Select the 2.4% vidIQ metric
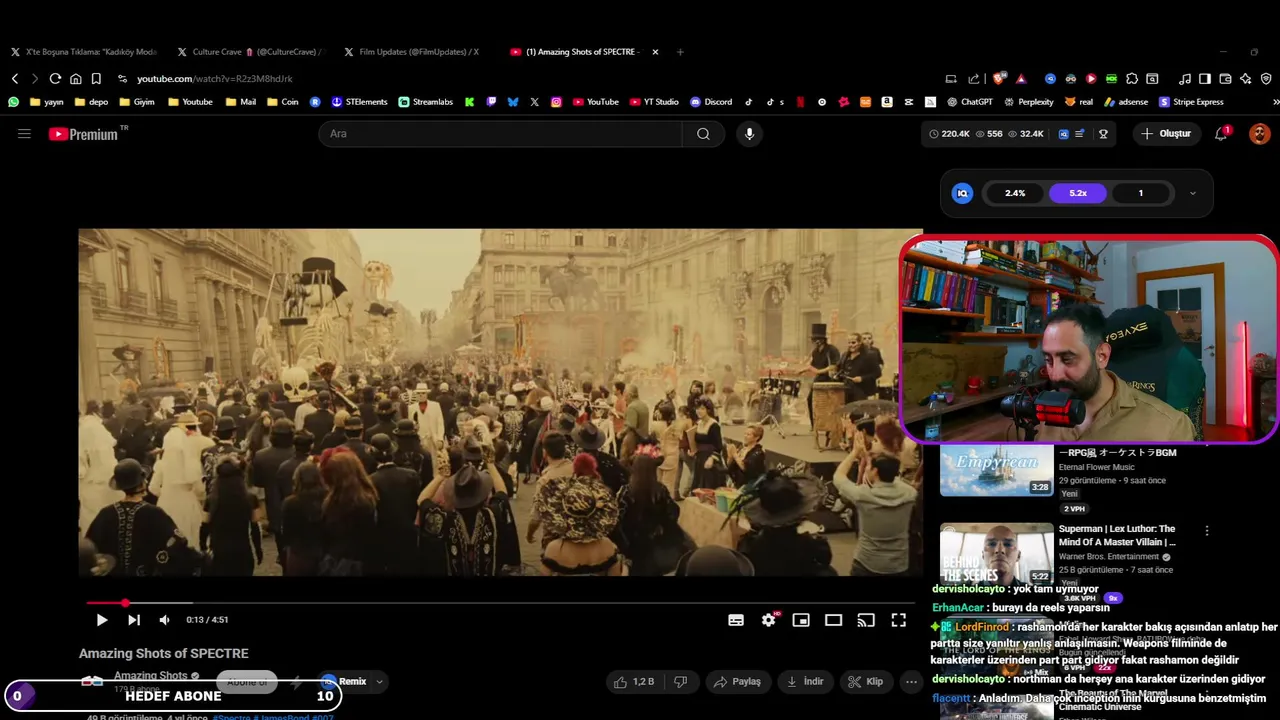Screen dimensions: 1280x720 tap(1015, 193)
